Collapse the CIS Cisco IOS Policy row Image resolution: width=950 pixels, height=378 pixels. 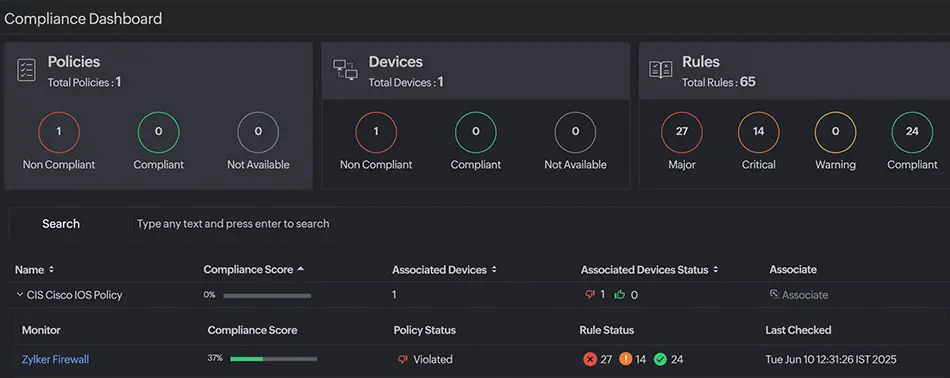[19, 295]
